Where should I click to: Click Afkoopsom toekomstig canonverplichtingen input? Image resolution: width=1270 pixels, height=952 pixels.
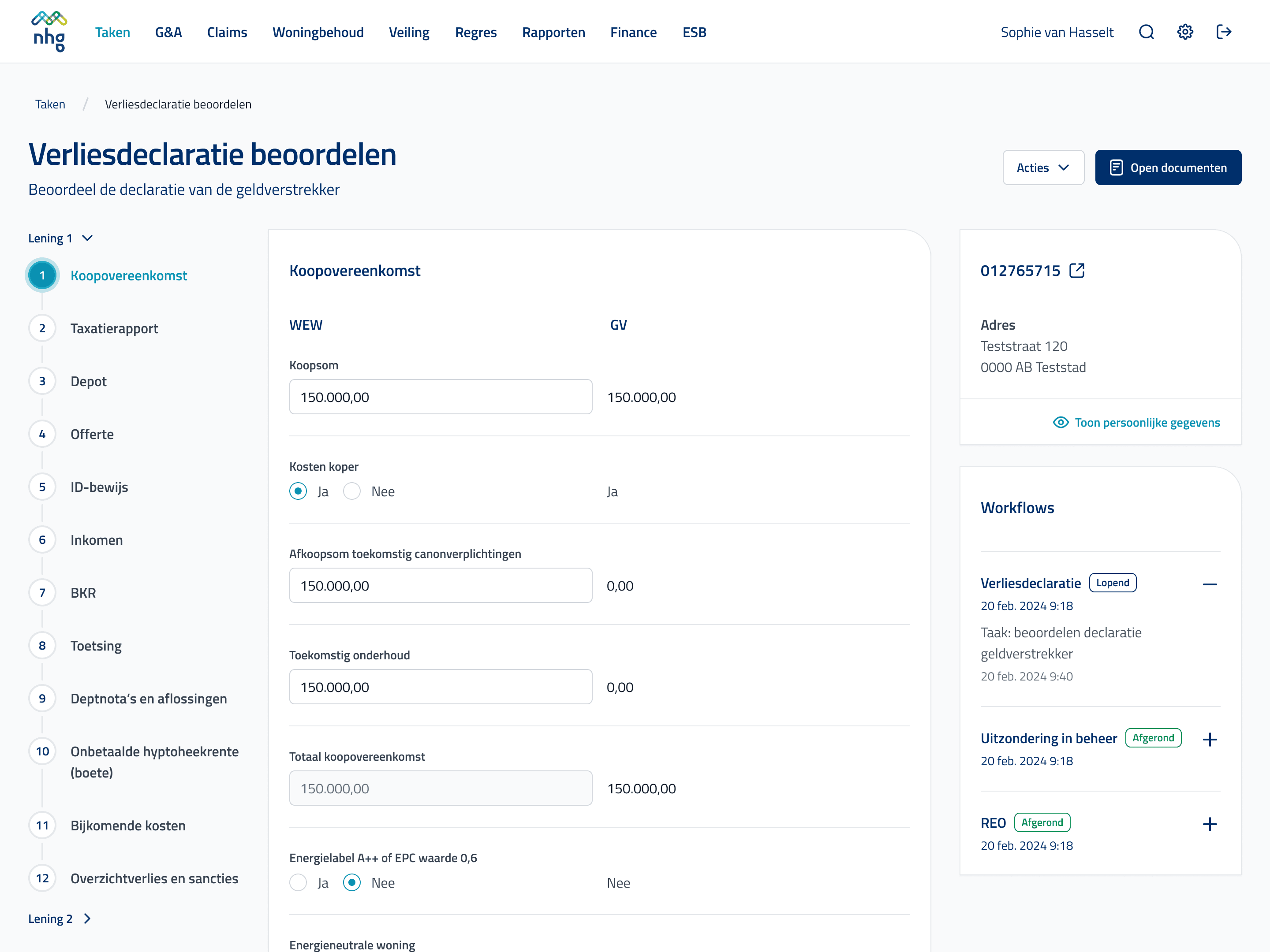click(x=441, y=585)
